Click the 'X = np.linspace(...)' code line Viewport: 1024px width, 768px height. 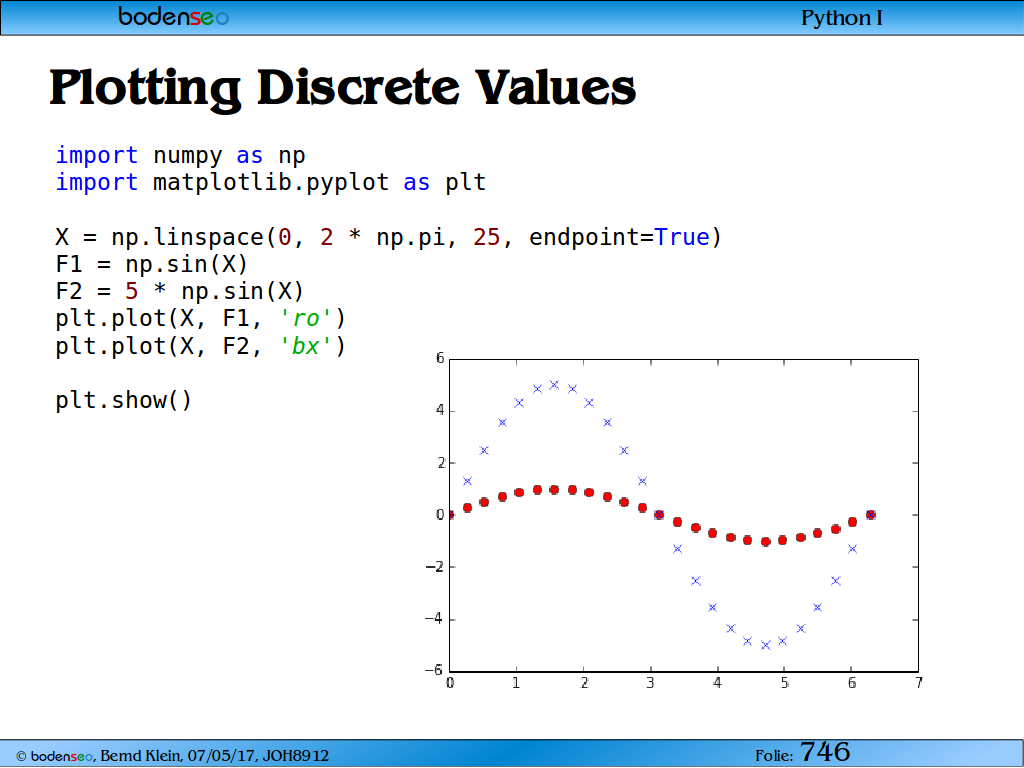389,237
